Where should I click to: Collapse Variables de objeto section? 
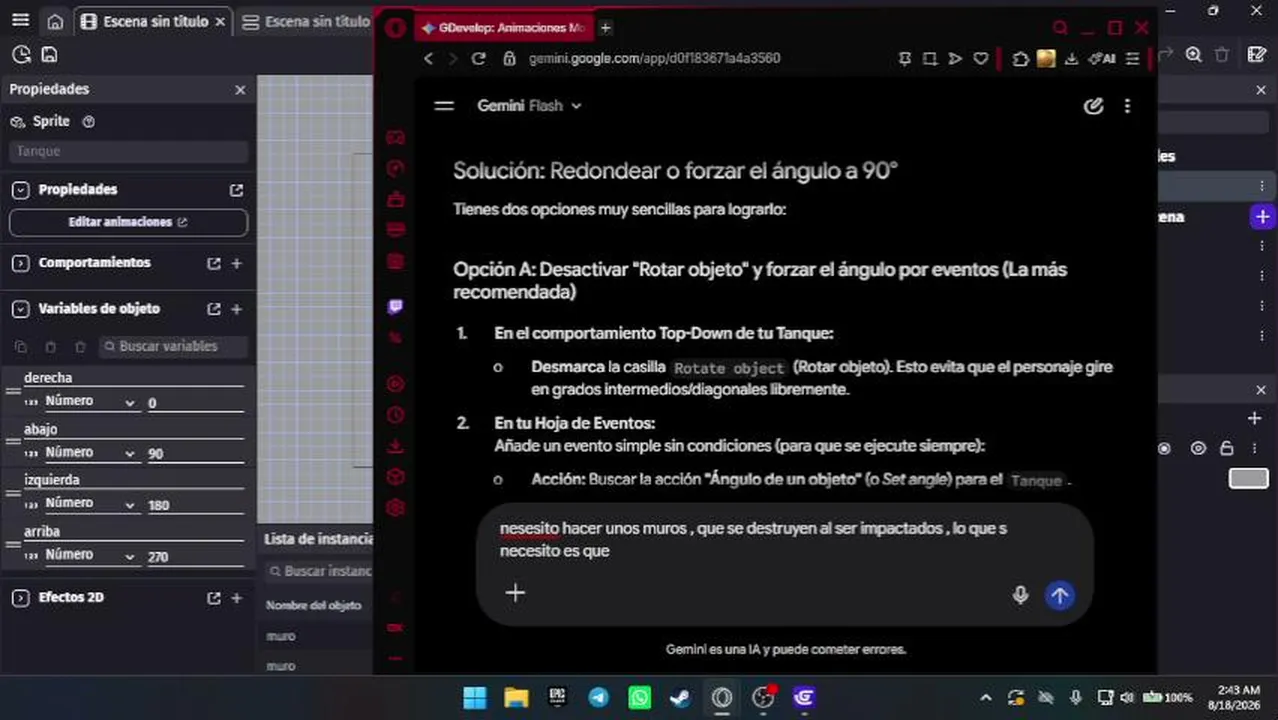click(20, 309)
